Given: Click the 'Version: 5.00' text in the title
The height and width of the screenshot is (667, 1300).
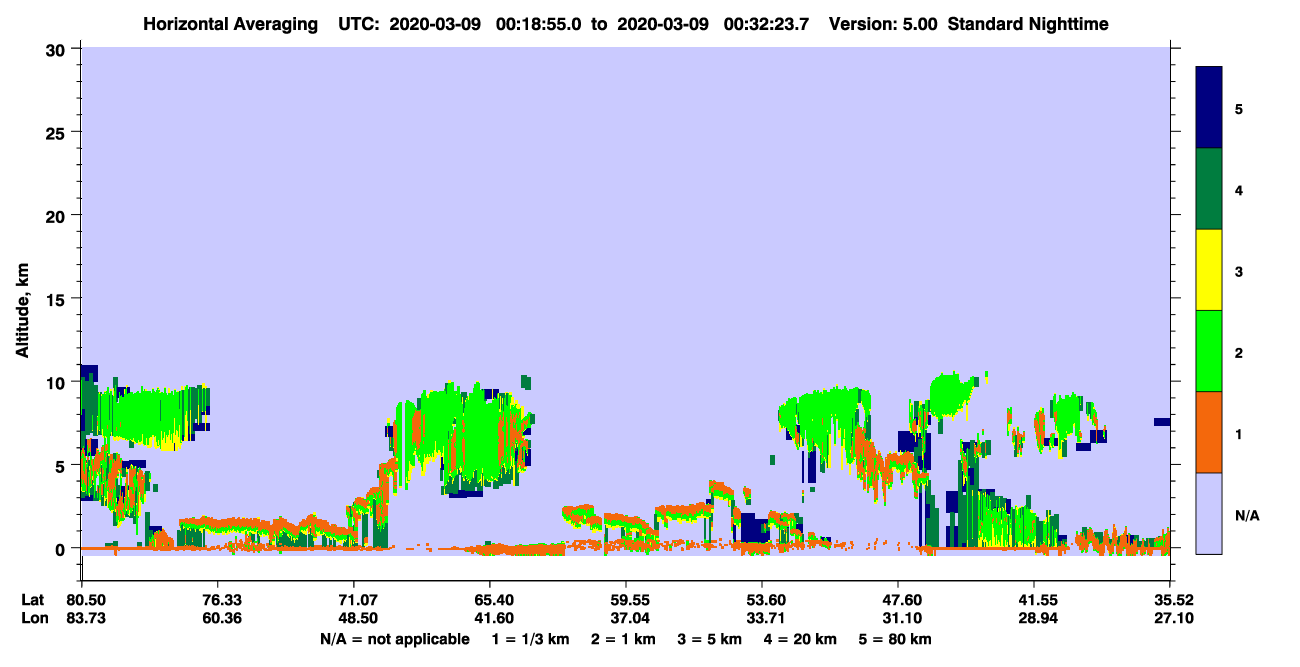Looking at the screenshot, I should tap(883, 24).
